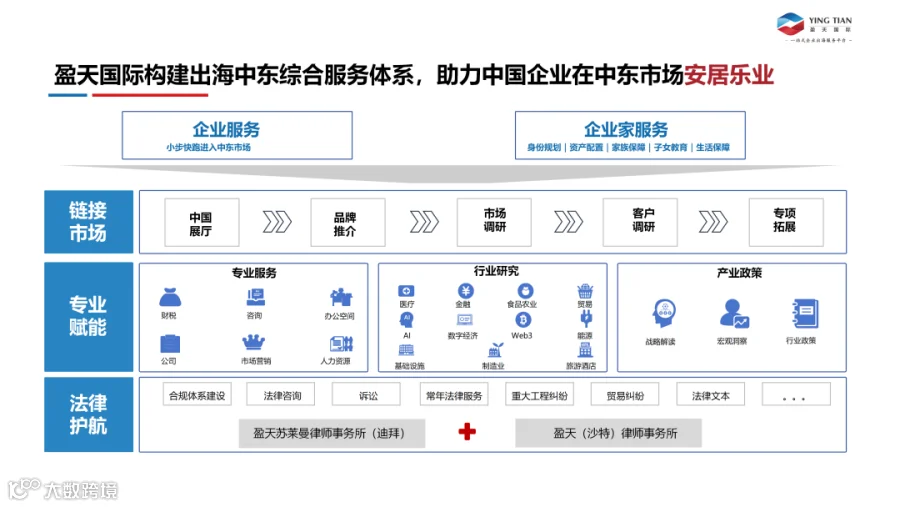Click 家族保障 under 企业家服务
Image resolution: width=900 pixels, height=507 pixels.
click(629, 148)
